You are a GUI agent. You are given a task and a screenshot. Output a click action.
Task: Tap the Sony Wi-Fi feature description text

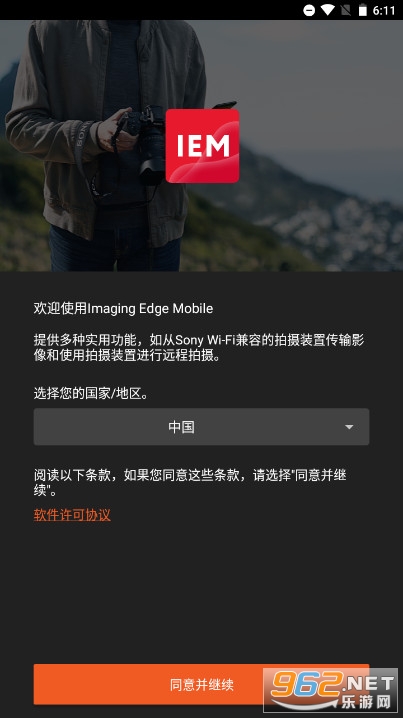(x=199, y=348)
